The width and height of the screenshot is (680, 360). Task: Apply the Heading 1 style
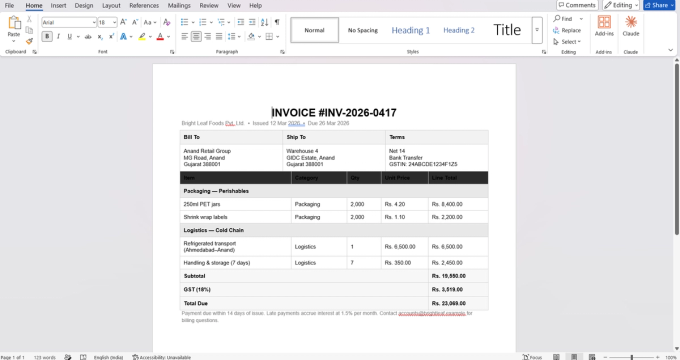(411, 30)
